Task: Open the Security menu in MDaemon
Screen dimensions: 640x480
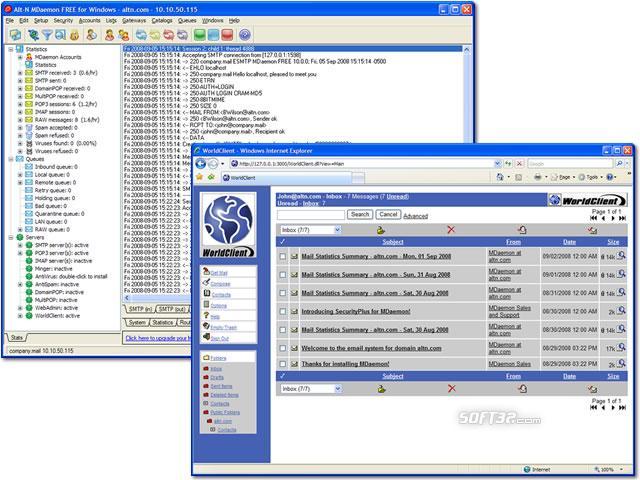Action: [63, 20]
